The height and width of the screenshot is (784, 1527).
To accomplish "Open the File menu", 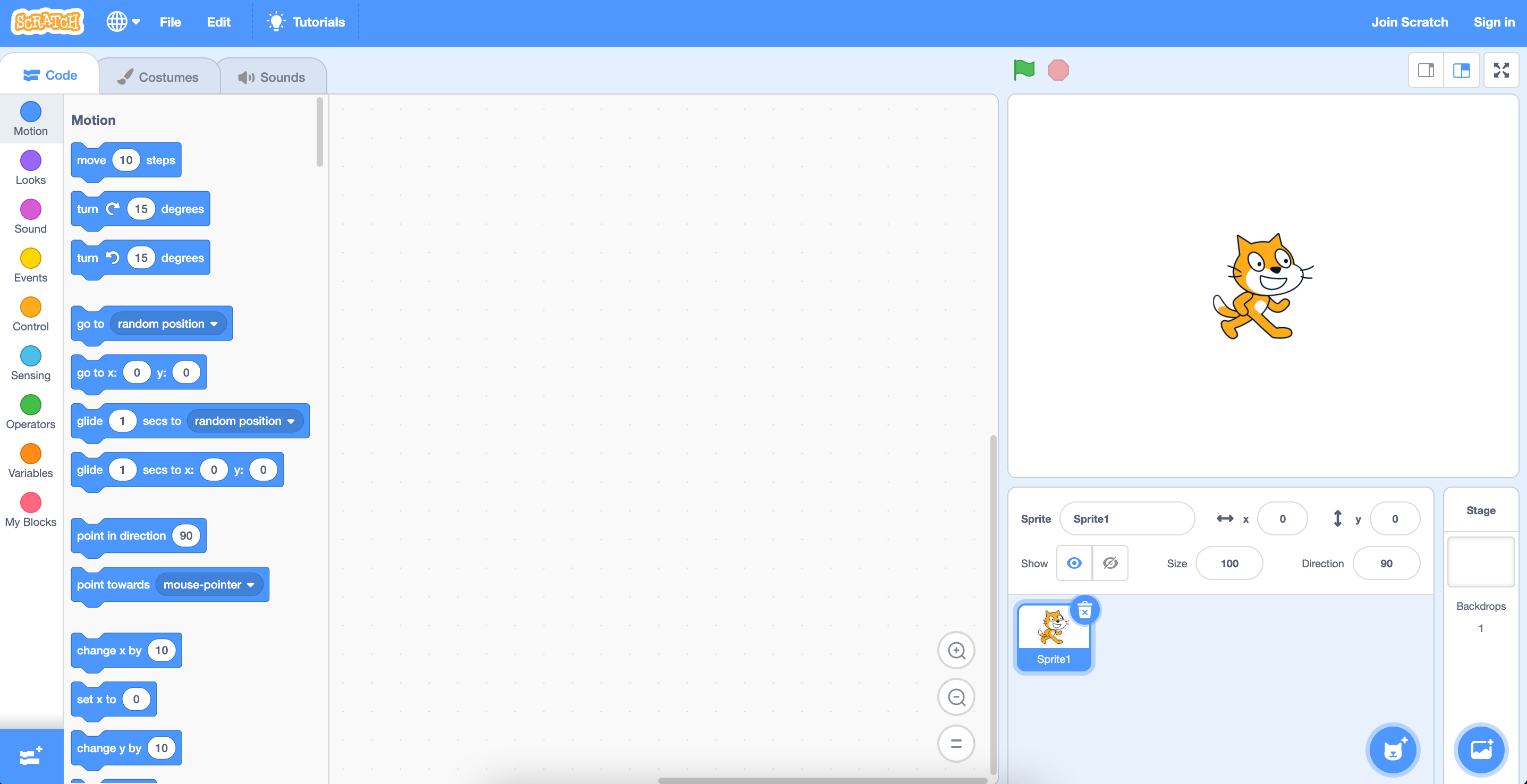I will tap(170, 22).
